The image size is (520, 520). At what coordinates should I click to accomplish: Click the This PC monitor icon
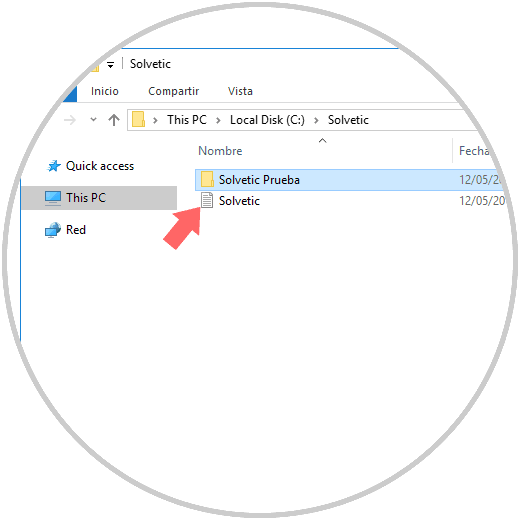[53, 198]
